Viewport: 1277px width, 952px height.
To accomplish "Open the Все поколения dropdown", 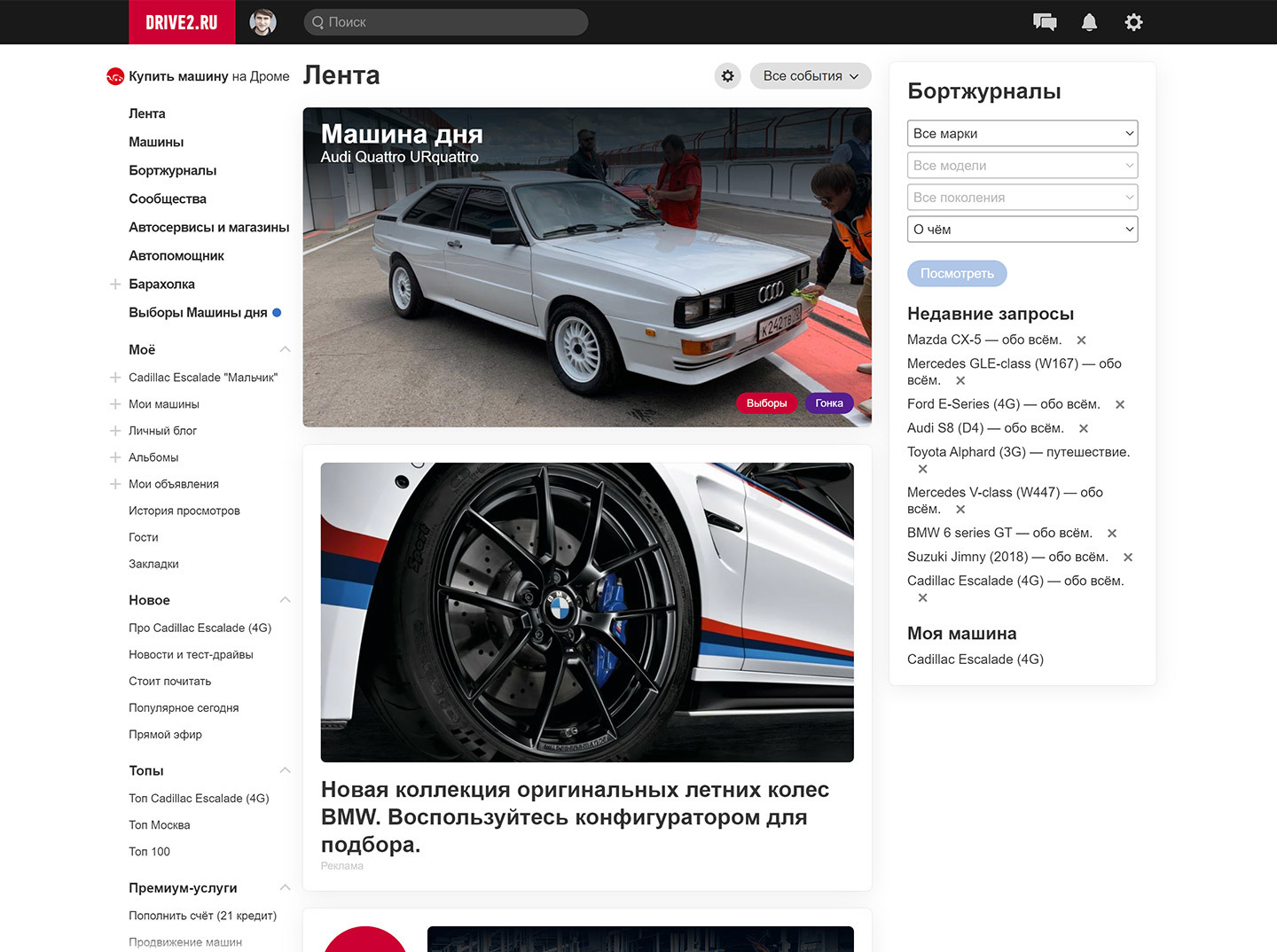I will pos(1022,198).
